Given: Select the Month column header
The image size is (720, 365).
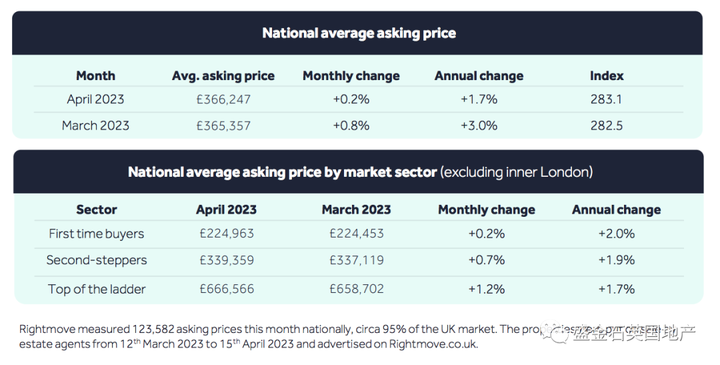Looking at the screenshot, I should tap(96, 76).
